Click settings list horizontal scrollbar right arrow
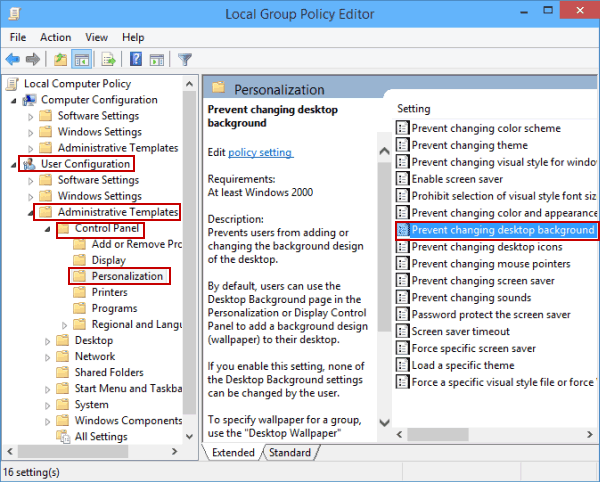This screenshot has width=600, height=482. point(590,434)
